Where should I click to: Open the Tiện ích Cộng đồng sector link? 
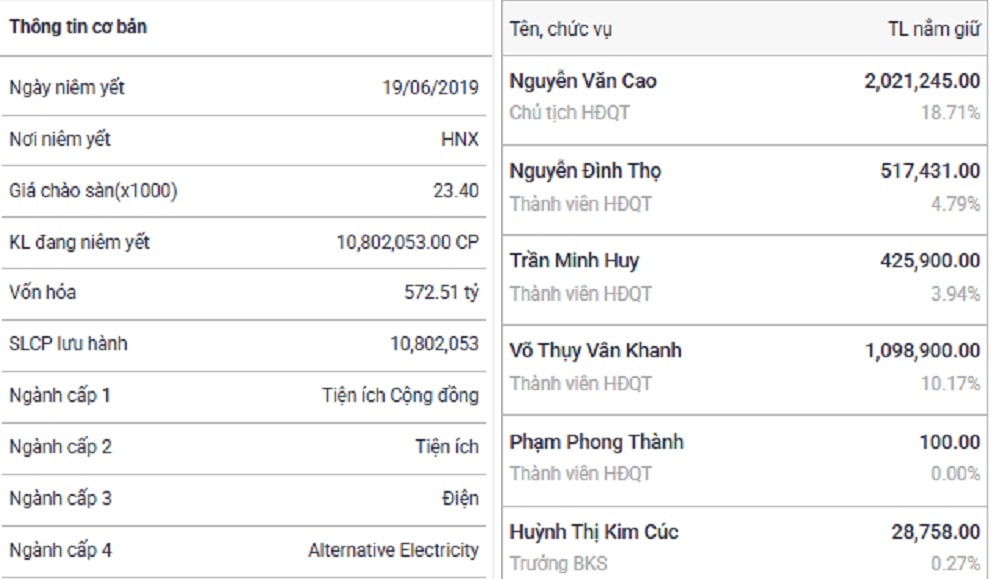[x=400, y=395]
